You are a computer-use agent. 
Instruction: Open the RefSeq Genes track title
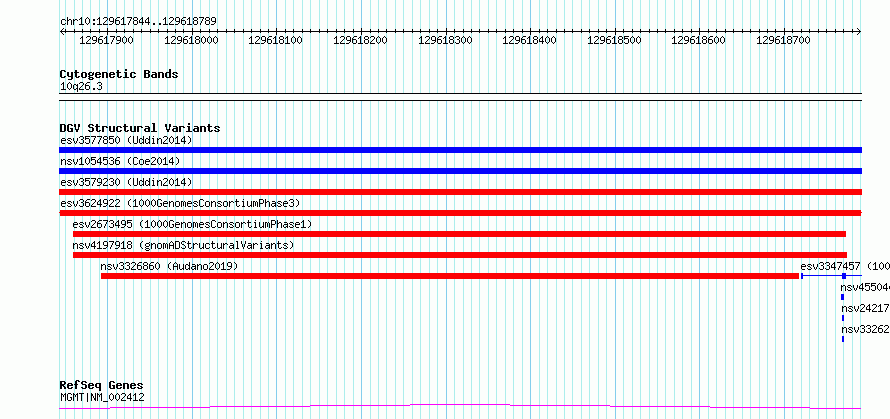click(102, 386)
